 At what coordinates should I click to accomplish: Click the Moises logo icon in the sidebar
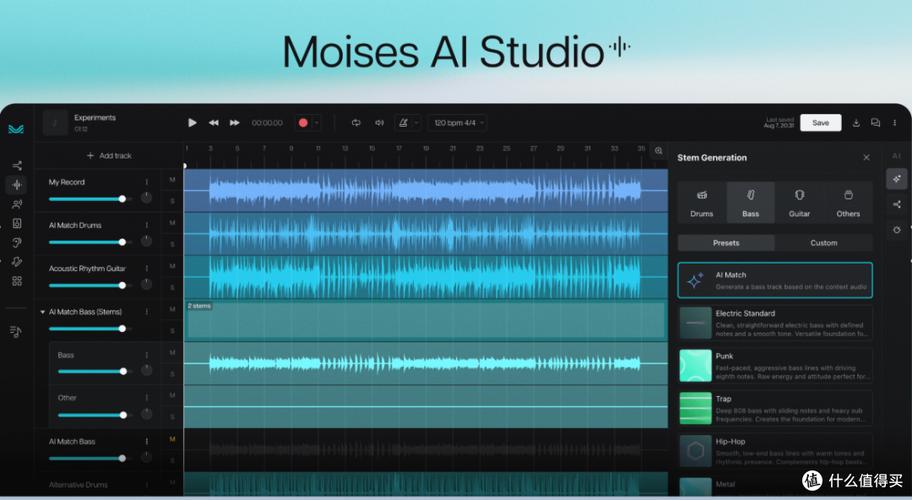(16, 128)
